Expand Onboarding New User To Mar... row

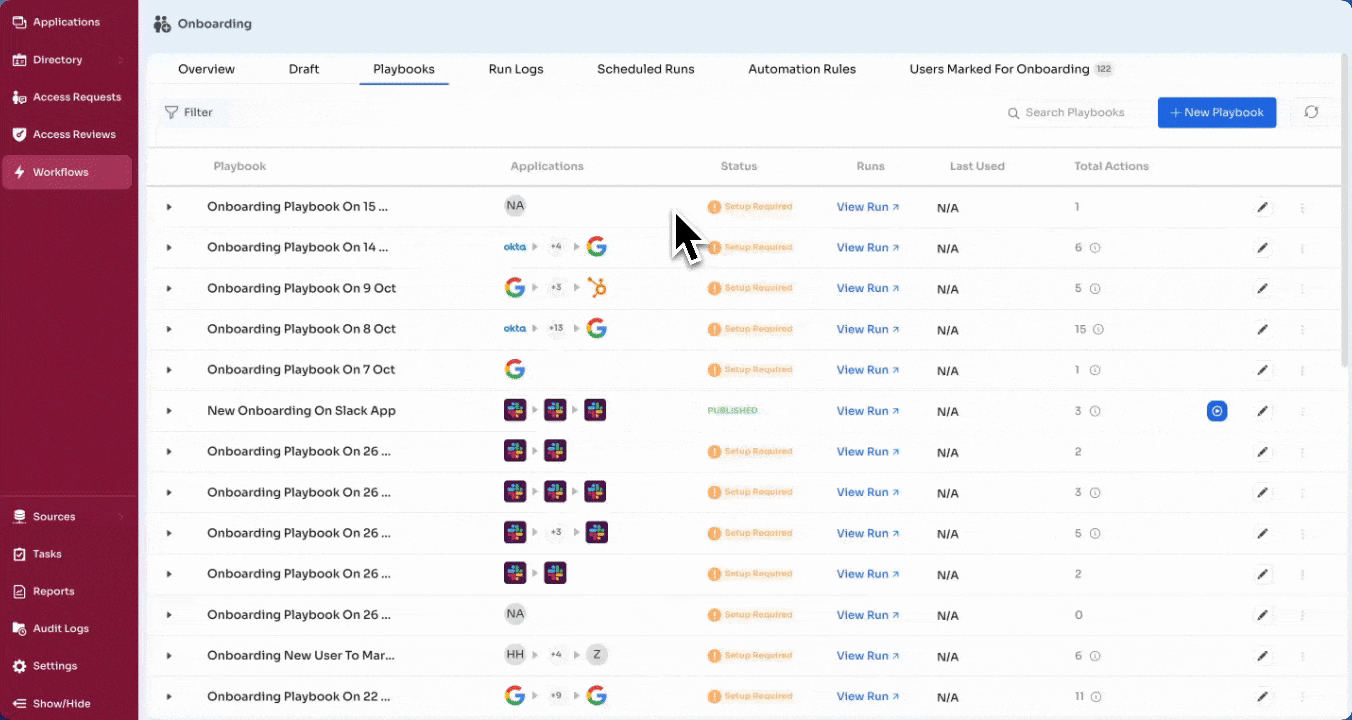pyautogui.click(x=169, y=656)
